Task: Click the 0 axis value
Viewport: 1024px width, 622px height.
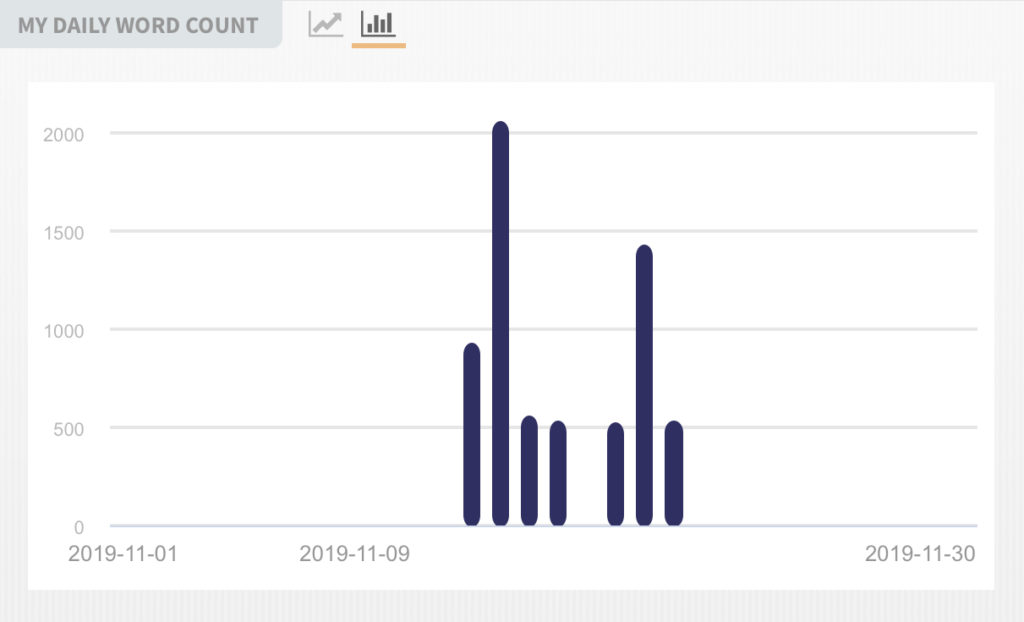Action: (x=79, y=527)
